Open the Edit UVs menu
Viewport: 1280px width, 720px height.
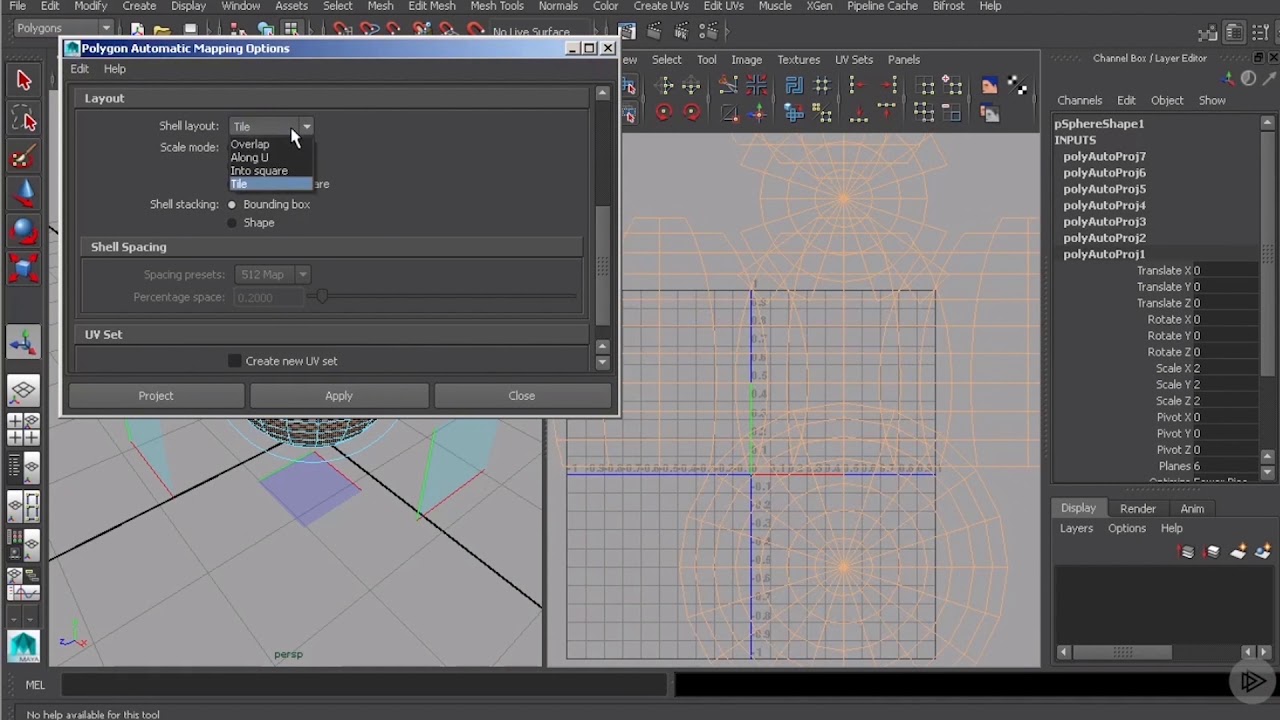[x=723, y=6]
